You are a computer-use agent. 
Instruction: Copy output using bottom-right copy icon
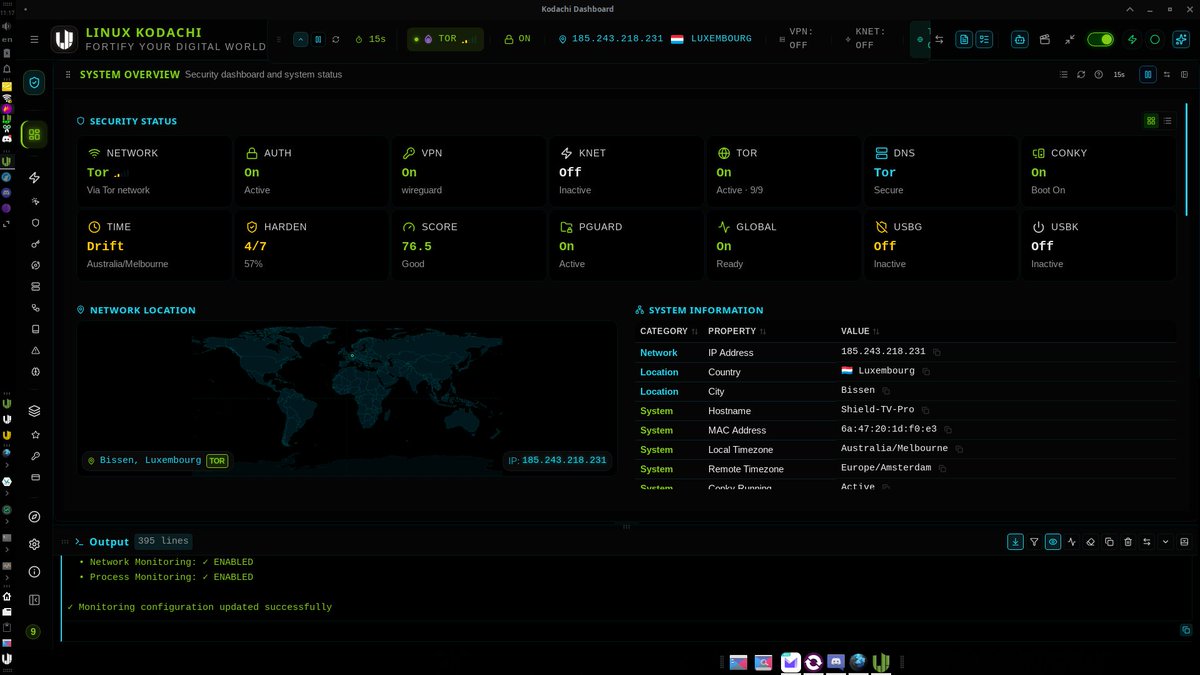1186,630
